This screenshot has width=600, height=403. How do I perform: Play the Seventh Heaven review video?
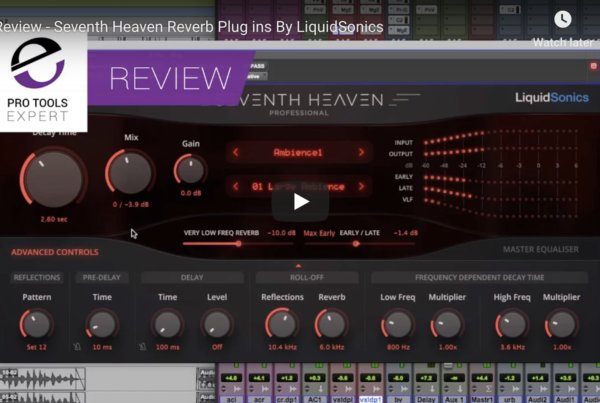pos(300,202)
